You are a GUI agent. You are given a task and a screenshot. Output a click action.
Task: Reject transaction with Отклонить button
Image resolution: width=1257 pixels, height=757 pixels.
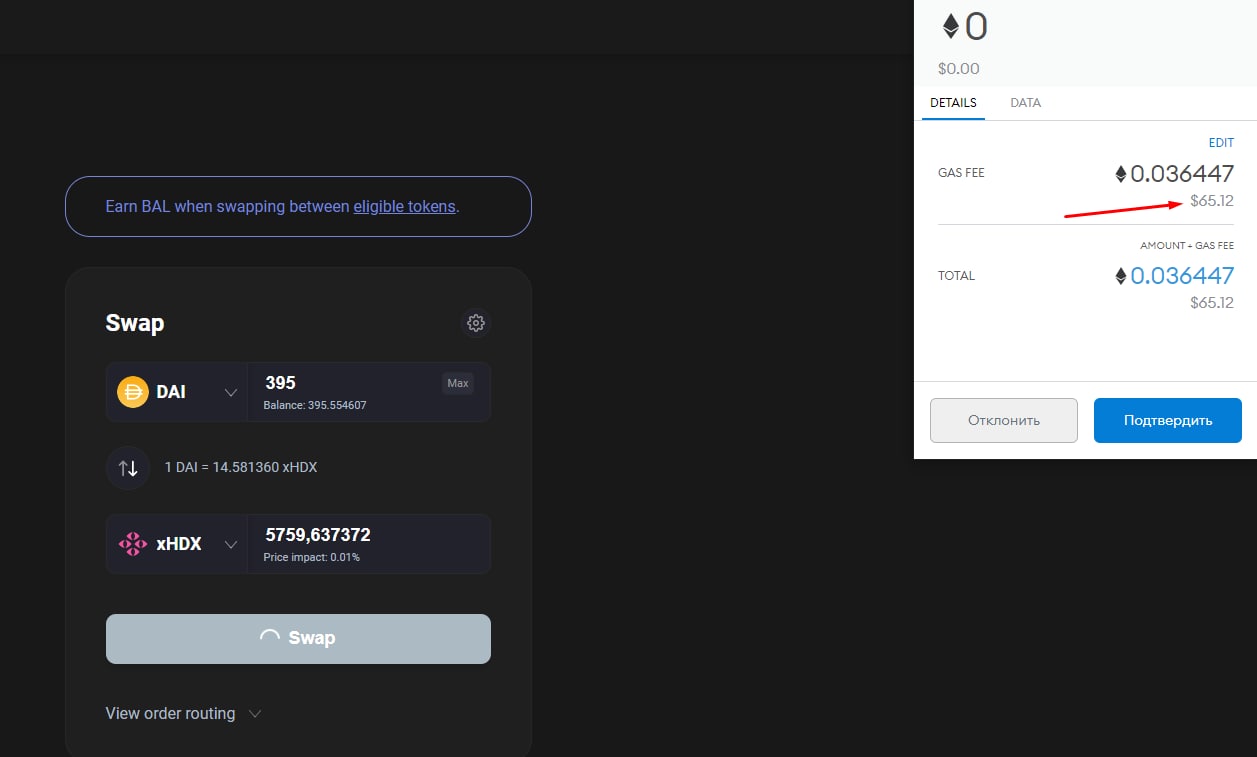pyautogui.click(x=1004, y=420)
